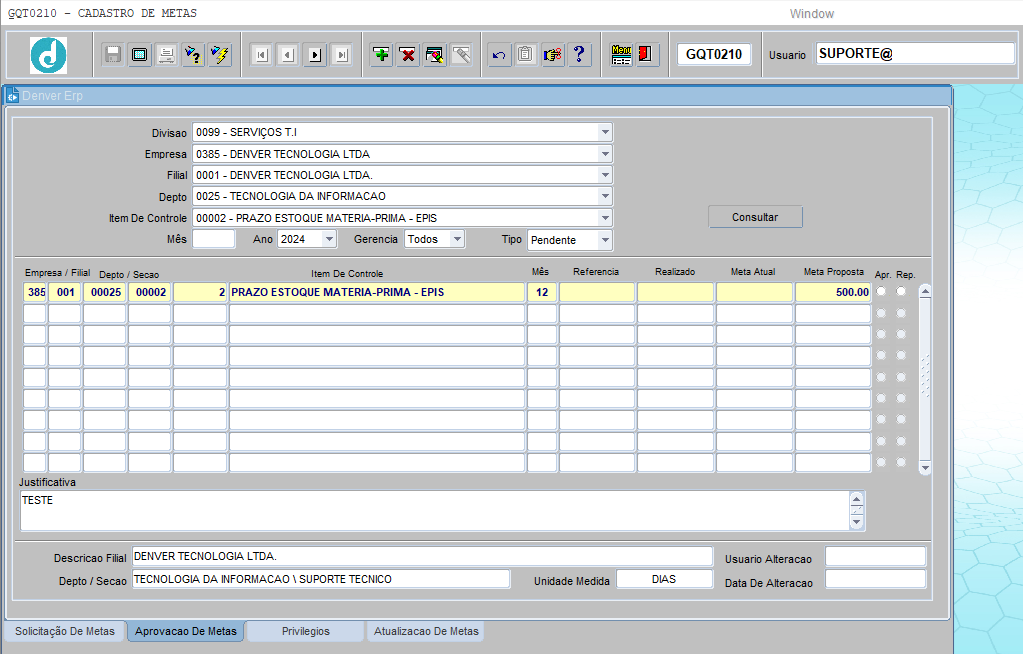
Task: Click the Usuario field showing SUPORTE@
Action: point(915,54)
